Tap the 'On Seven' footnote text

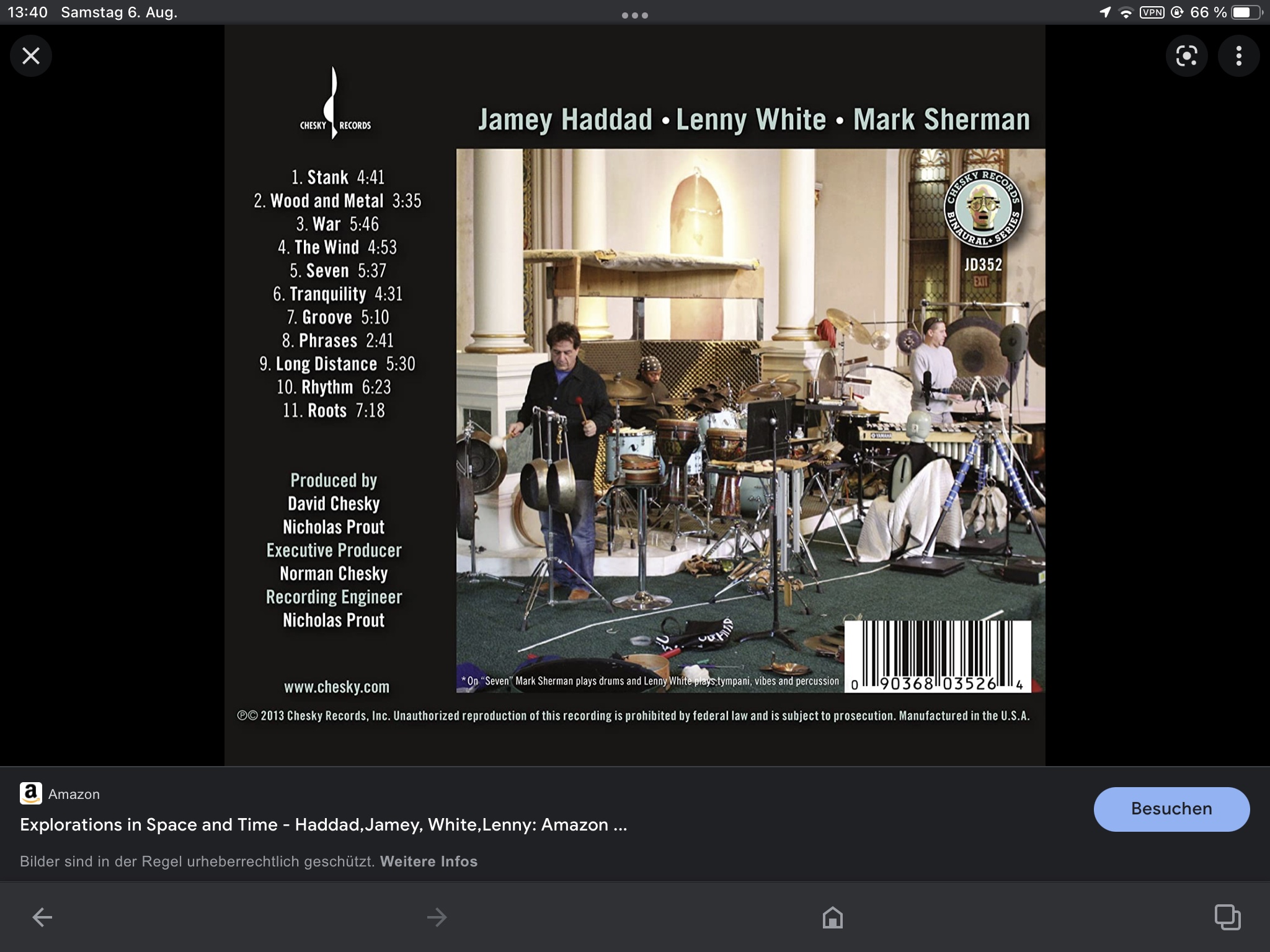[650, 681]
